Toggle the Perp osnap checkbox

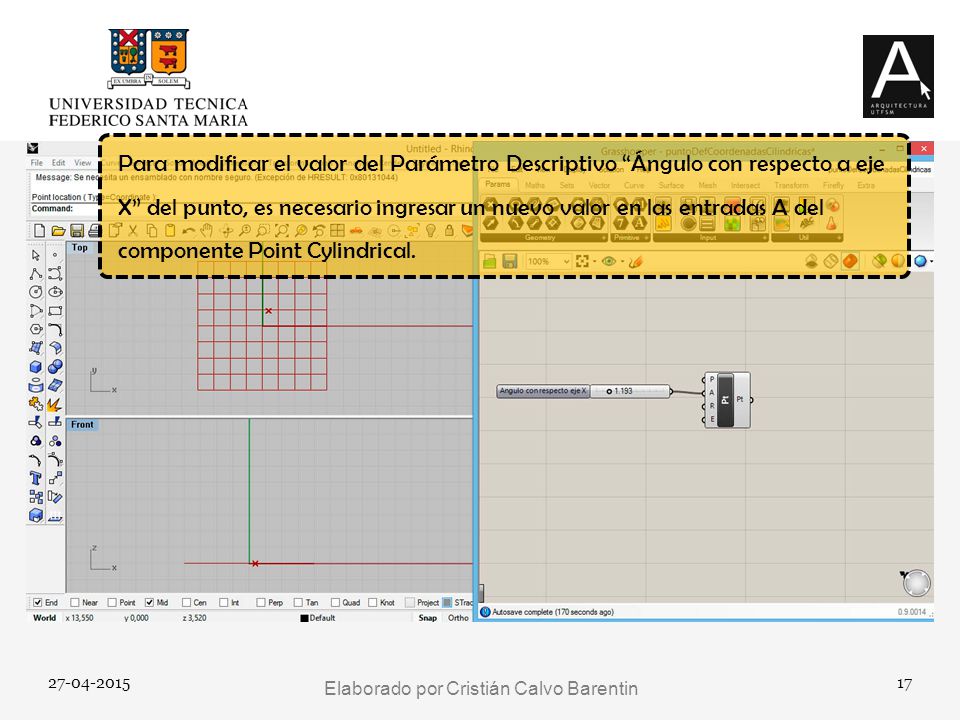tap(261, 602)
